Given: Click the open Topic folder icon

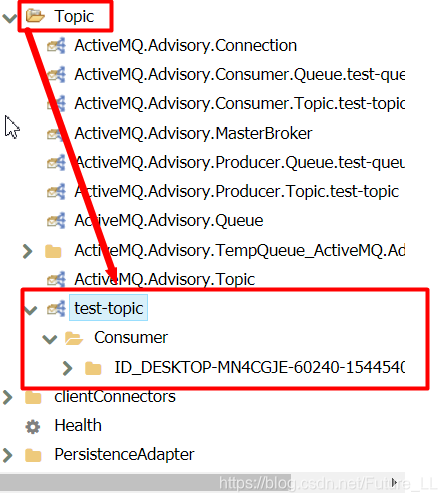Looking at the screenshot, I should point(35,16).
